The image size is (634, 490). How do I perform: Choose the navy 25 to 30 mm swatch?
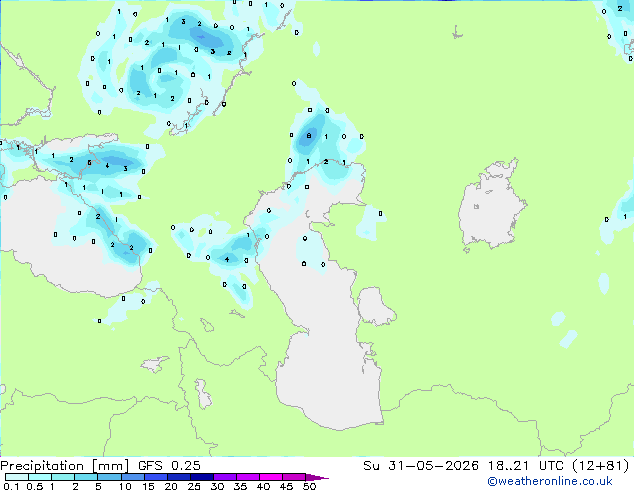point(201,477)
